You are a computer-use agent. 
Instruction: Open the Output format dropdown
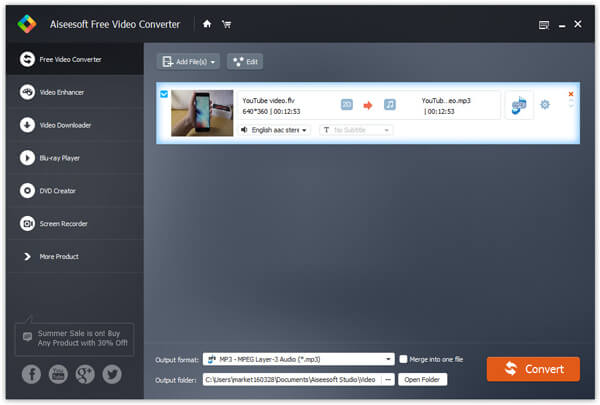389,359
